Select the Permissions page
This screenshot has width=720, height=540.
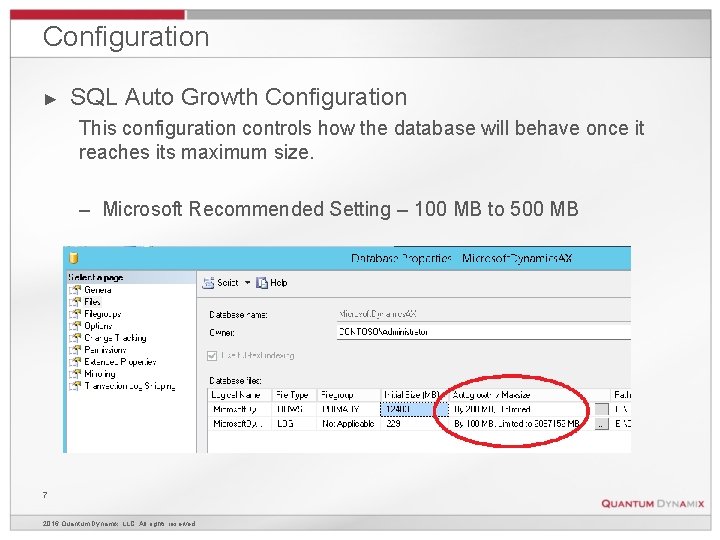point(105,350)
